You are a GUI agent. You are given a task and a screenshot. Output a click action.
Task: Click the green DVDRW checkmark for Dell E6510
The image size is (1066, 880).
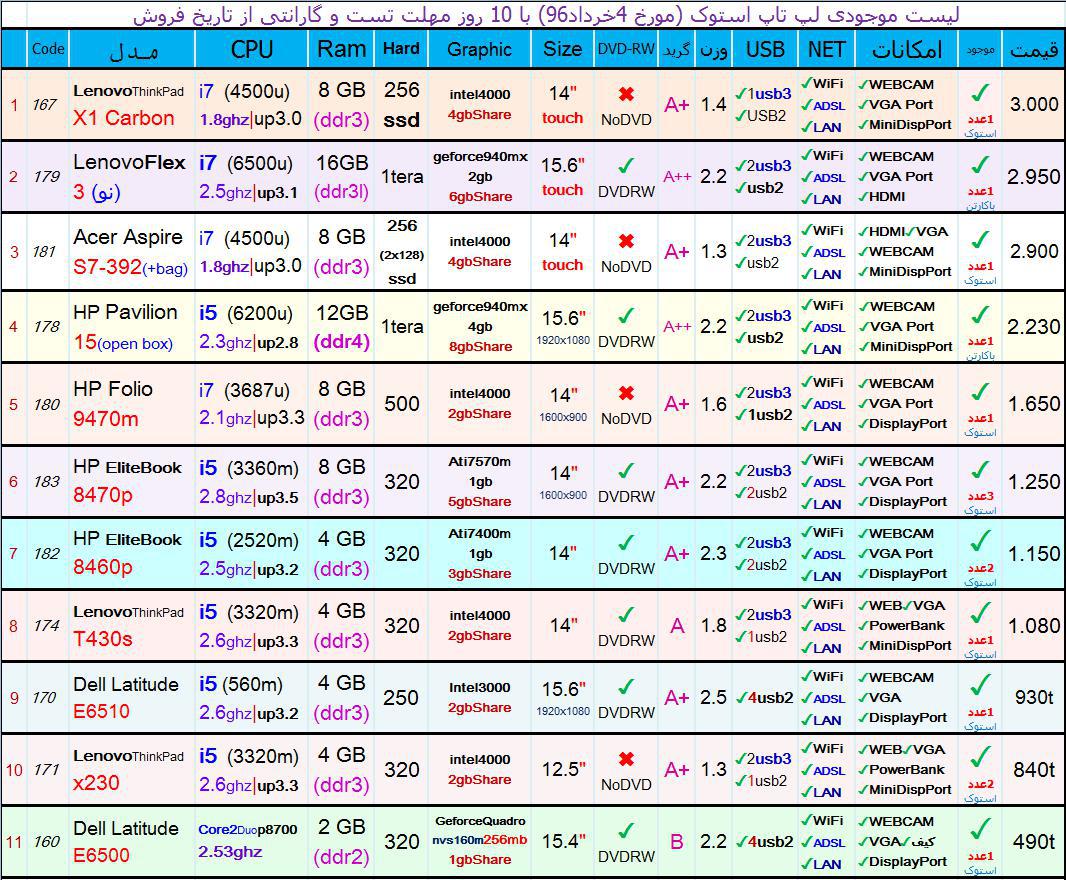[x=626, y=687]
